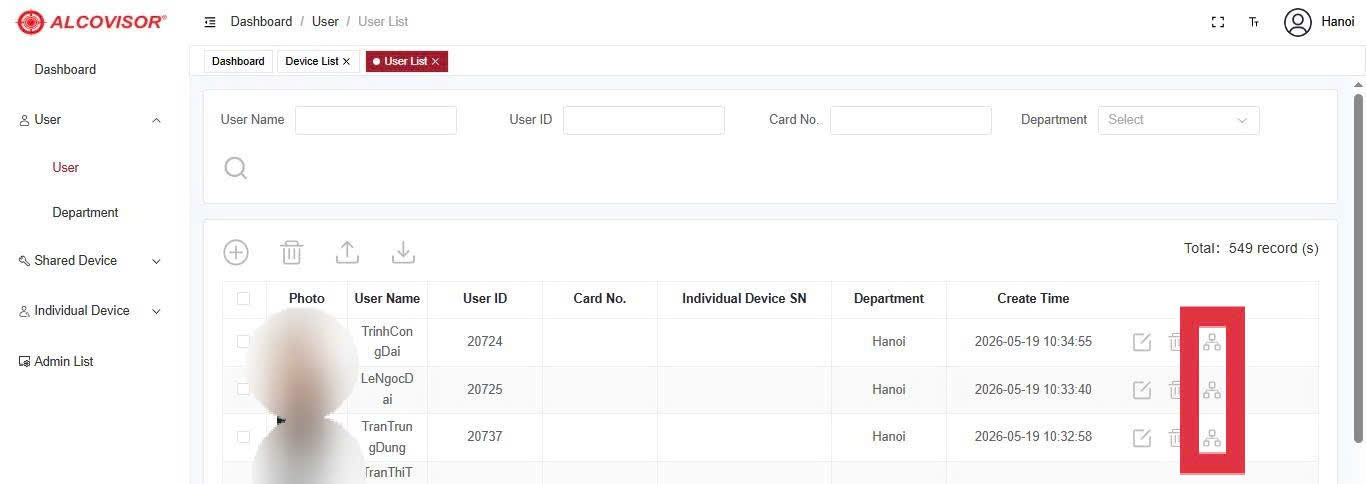Open hierarchy icon for user 20737

pos(1212,437)
